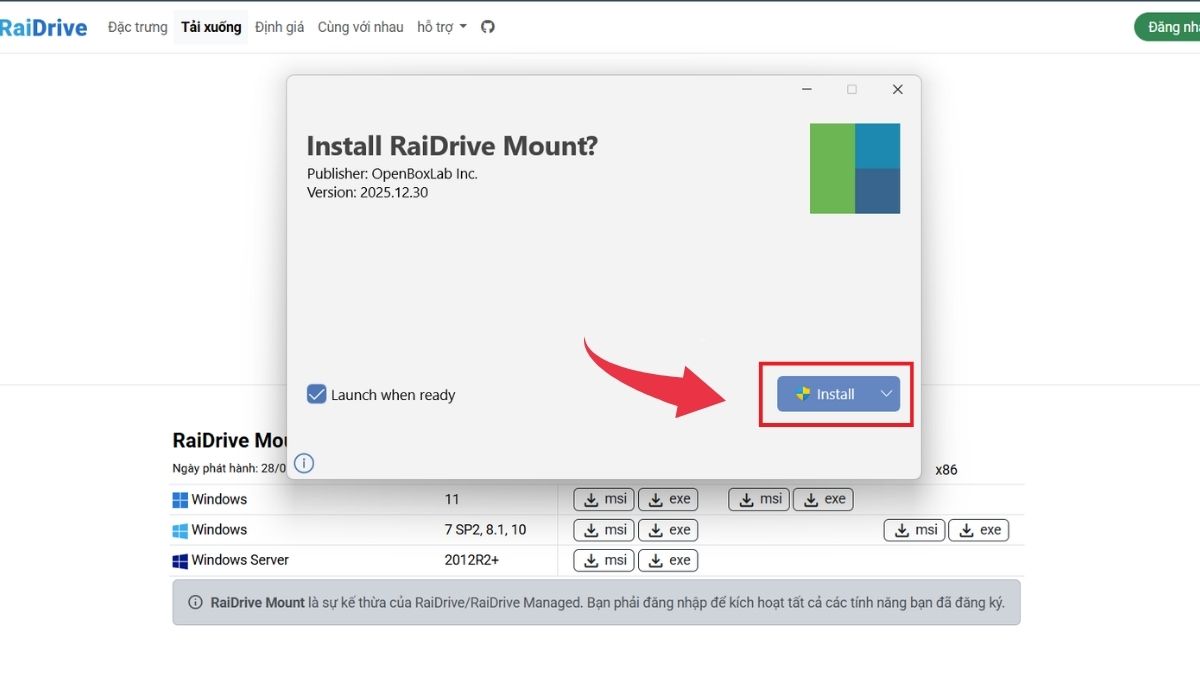Click the green Đăng nhập button

1167,27
